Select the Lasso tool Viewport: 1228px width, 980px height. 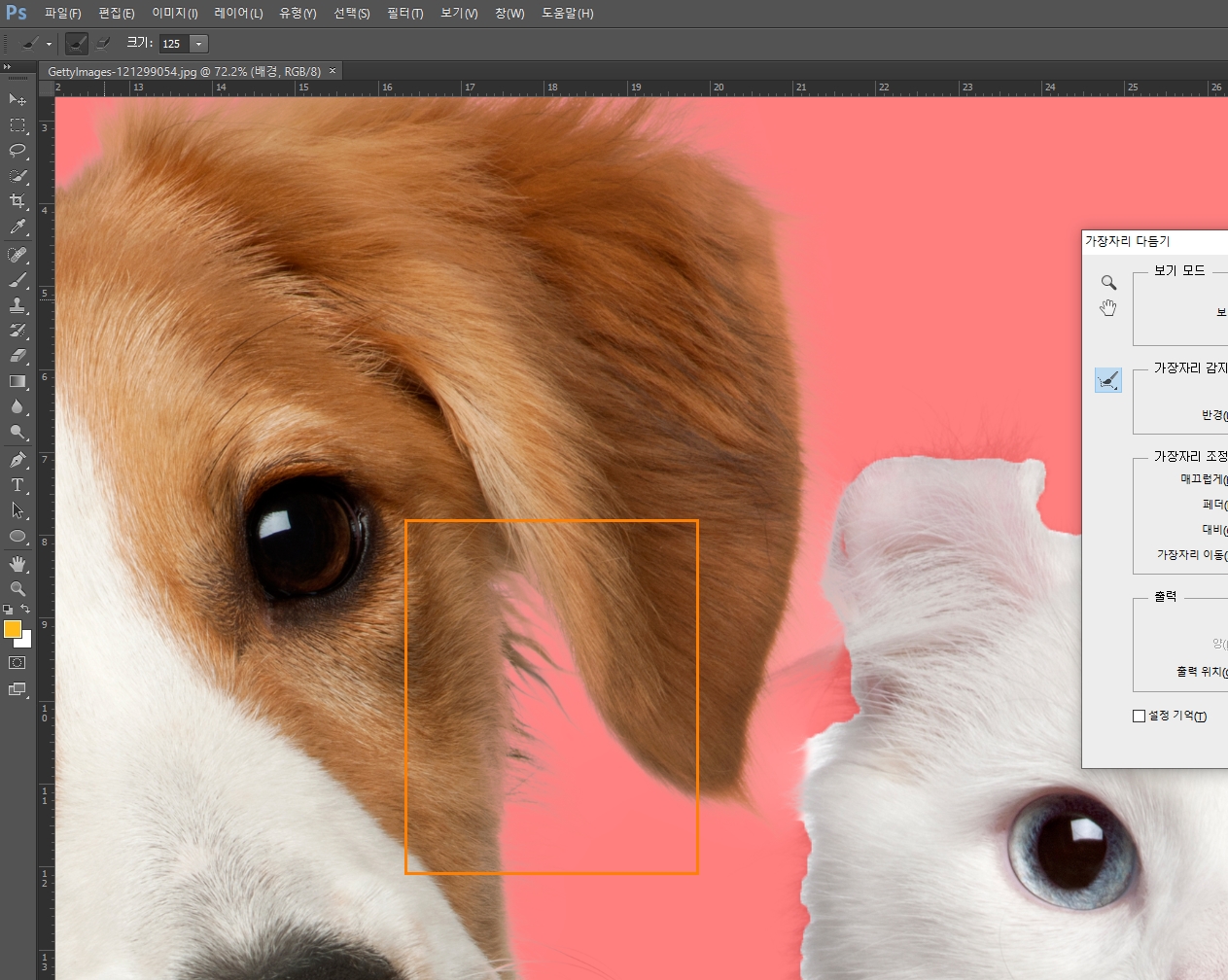pos(18,151)
